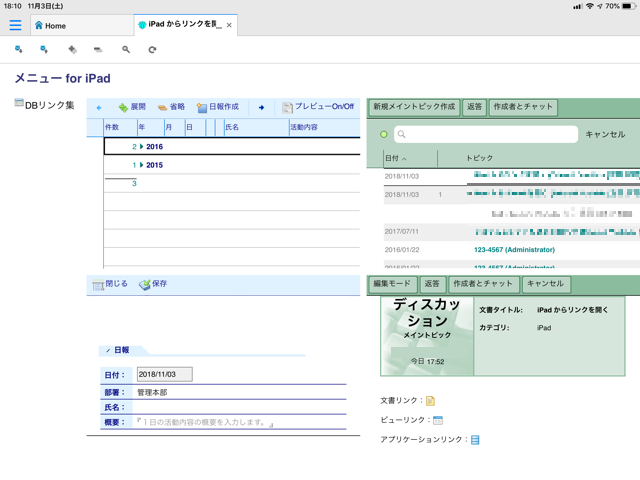This screenshot has width=640, height=480.
Task: Open search with the magnifier toolbar icon
Action: tap(126, 49)
